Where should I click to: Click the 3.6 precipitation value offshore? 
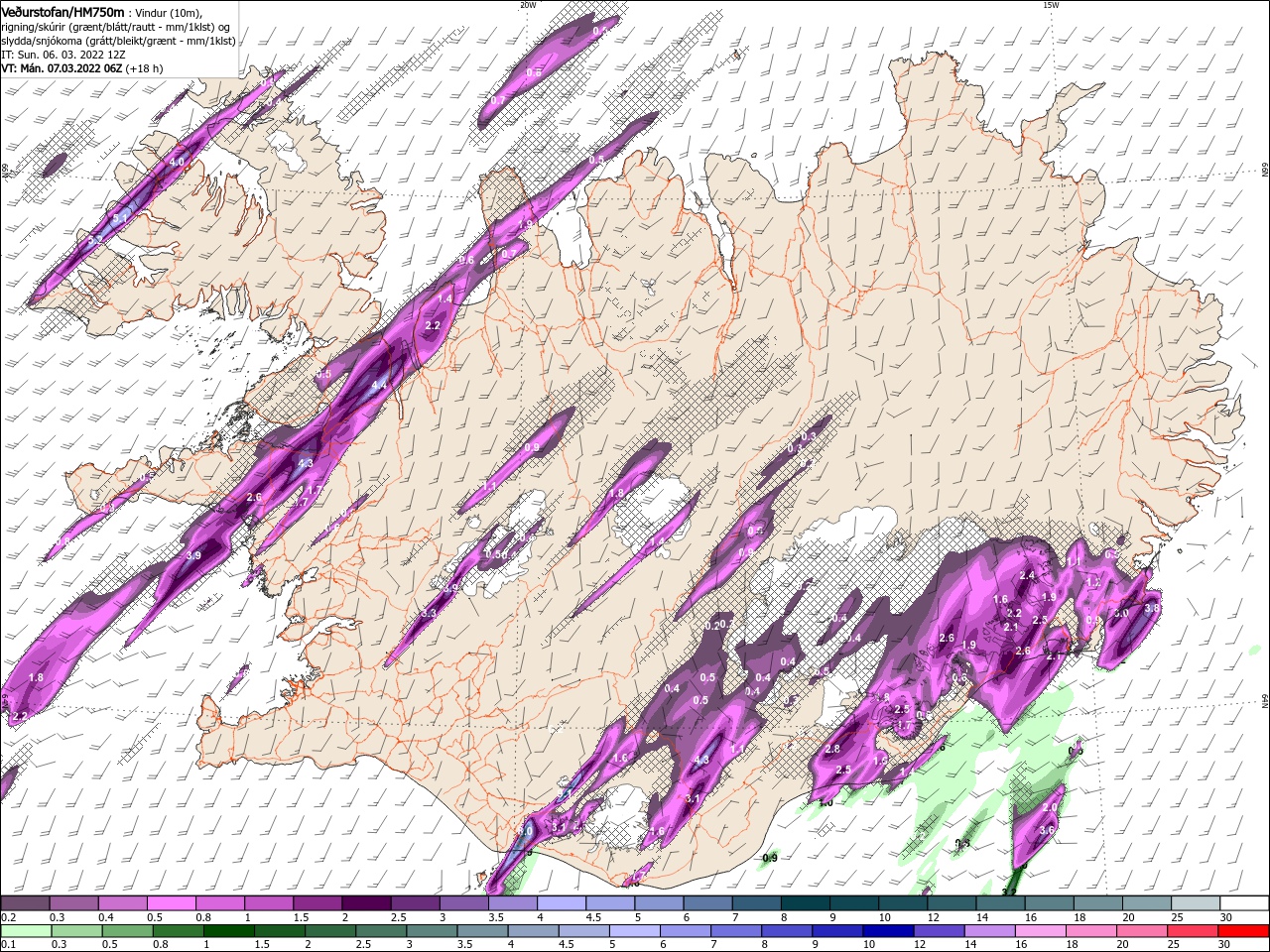(1047, 830)
